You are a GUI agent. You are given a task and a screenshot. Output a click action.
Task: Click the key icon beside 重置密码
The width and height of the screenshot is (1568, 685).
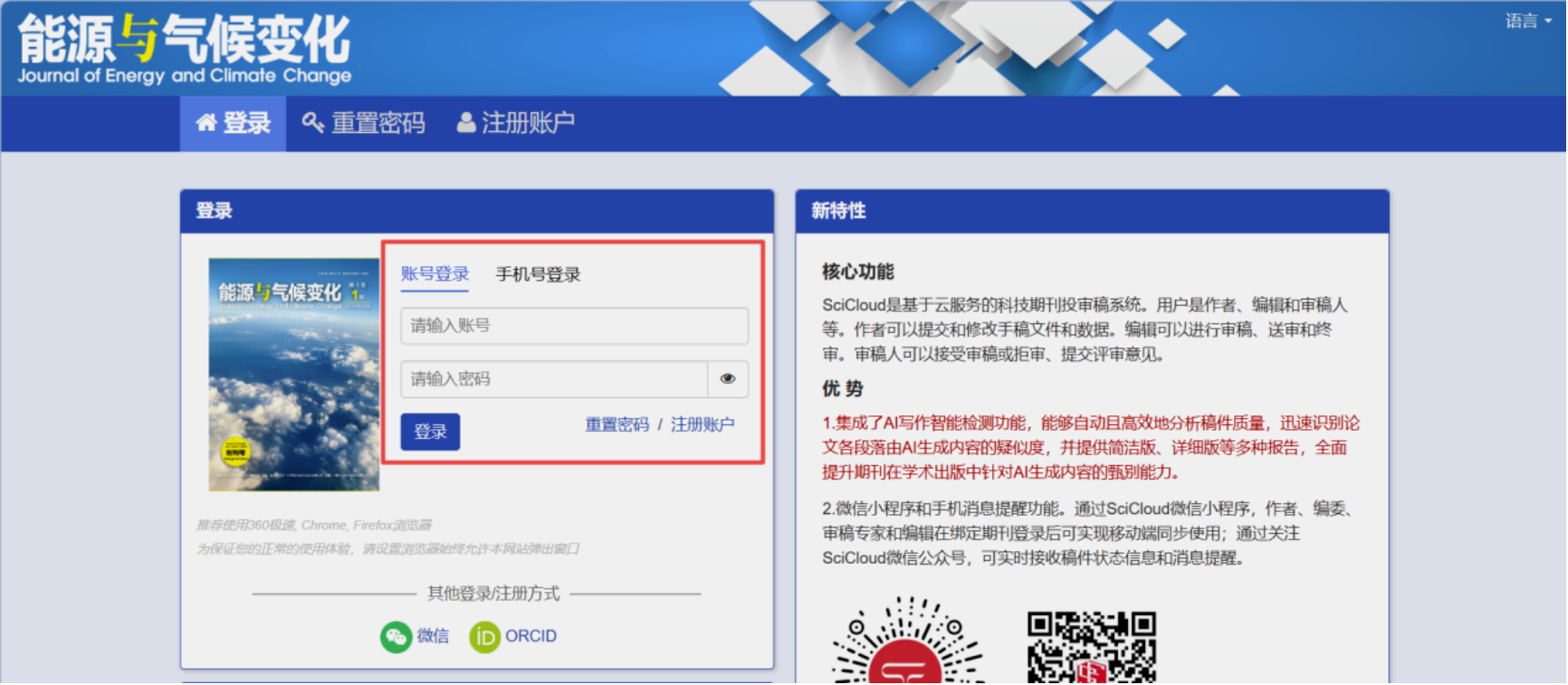pyautogui.click(x=313, y=123)
